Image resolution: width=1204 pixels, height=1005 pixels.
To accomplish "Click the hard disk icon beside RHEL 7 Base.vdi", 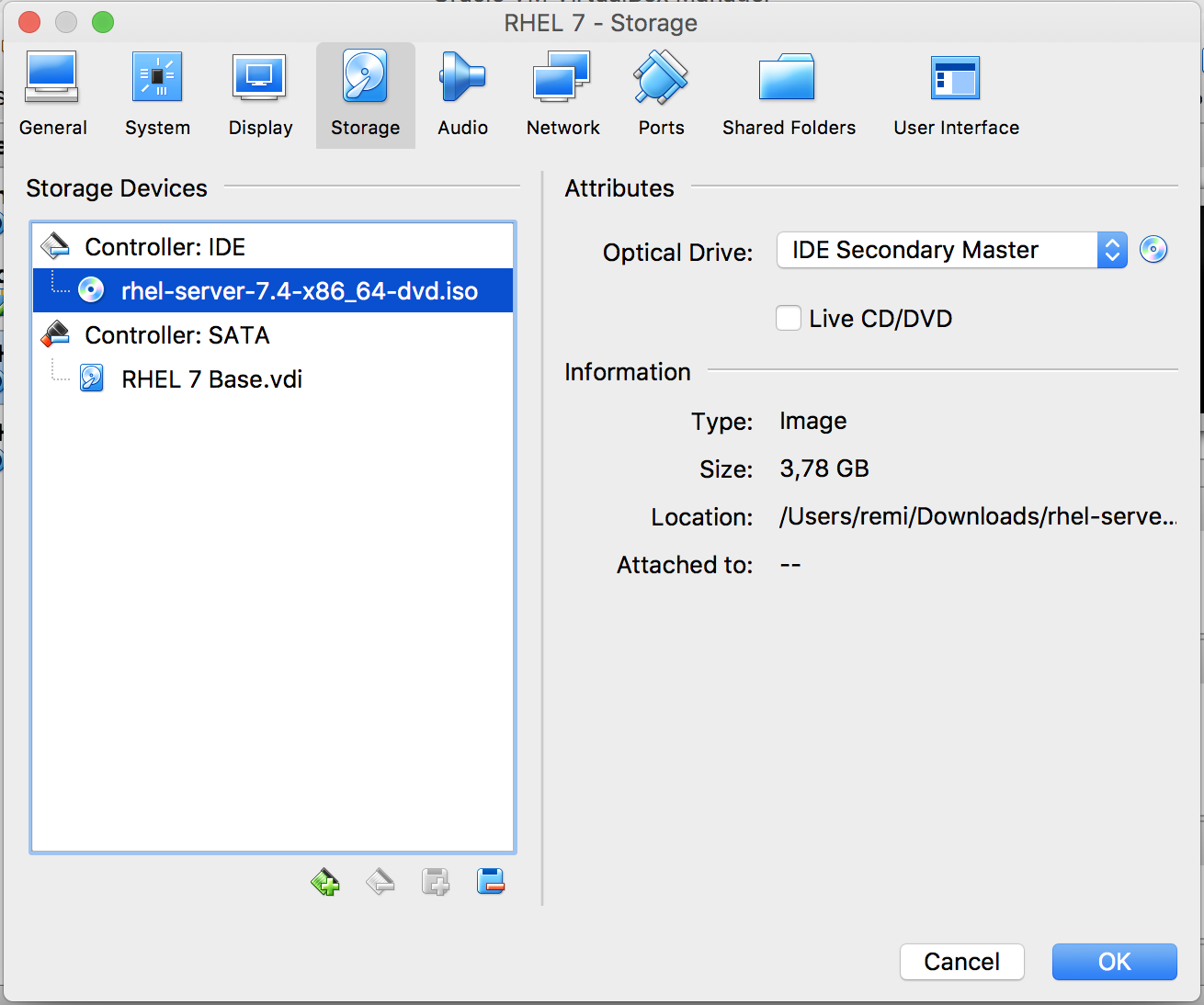I will click(x=92, y=378).
